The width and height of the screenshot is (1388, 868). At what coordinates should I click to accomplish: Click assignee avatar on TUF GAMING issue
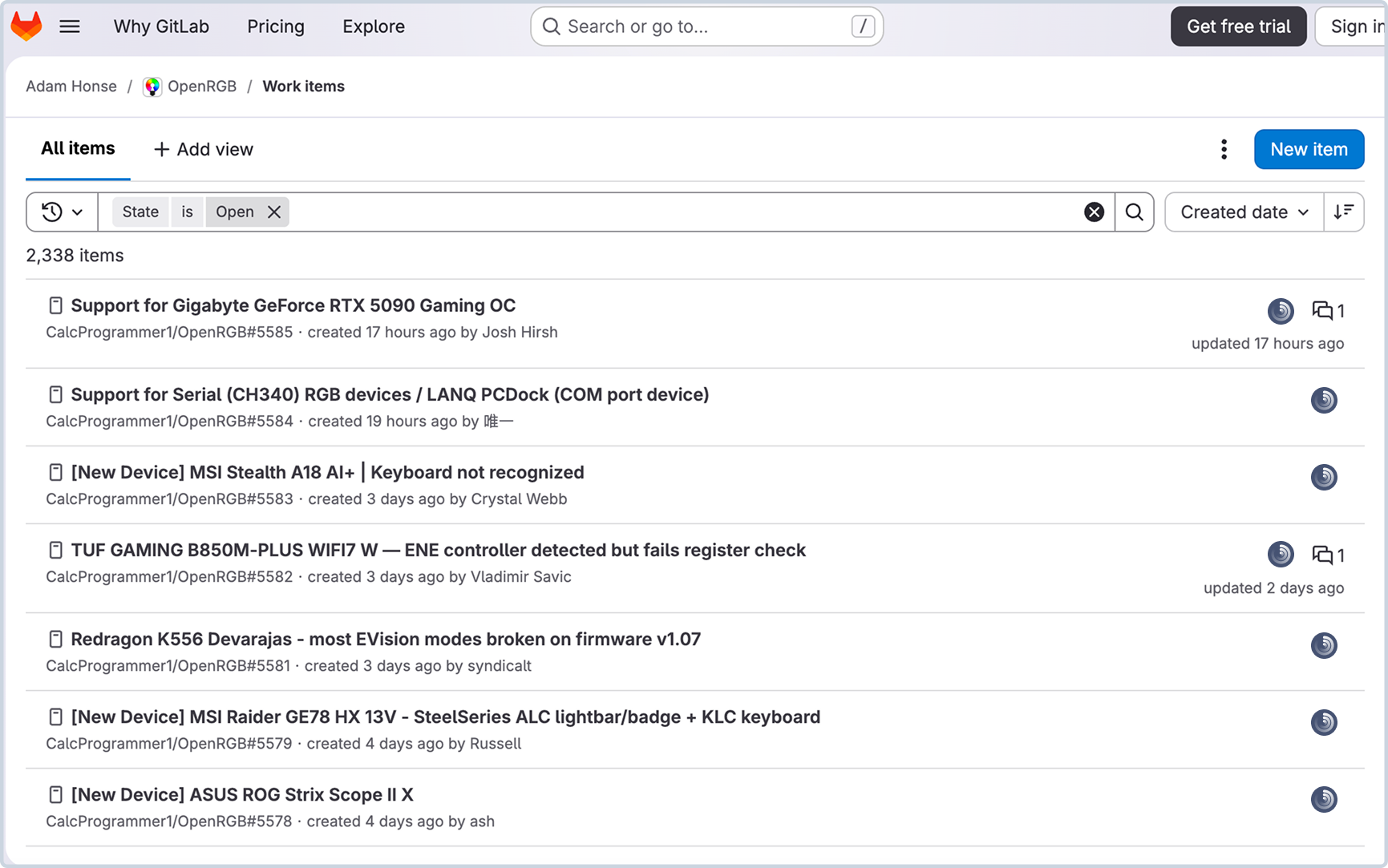click(1281, 554)
